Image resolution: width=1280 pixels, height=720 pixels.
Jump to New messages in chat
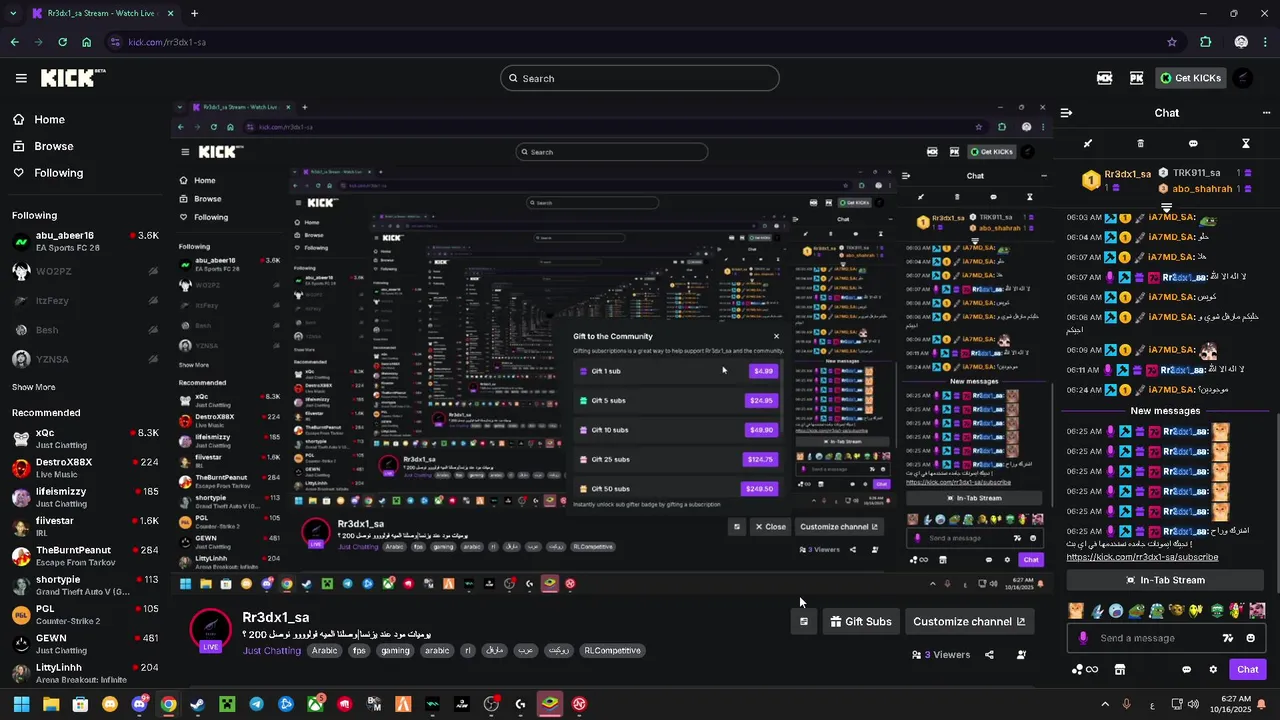point(1165,411)
